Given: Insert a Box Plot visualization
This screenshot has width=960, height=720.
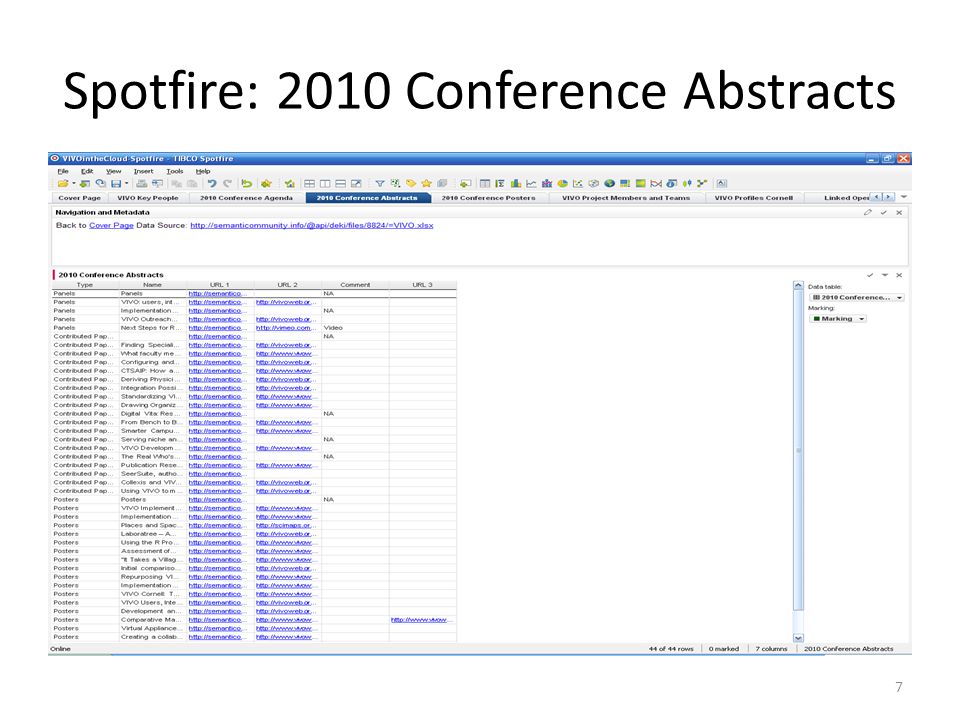Looking at the screenshot, I should pos(687,183).
